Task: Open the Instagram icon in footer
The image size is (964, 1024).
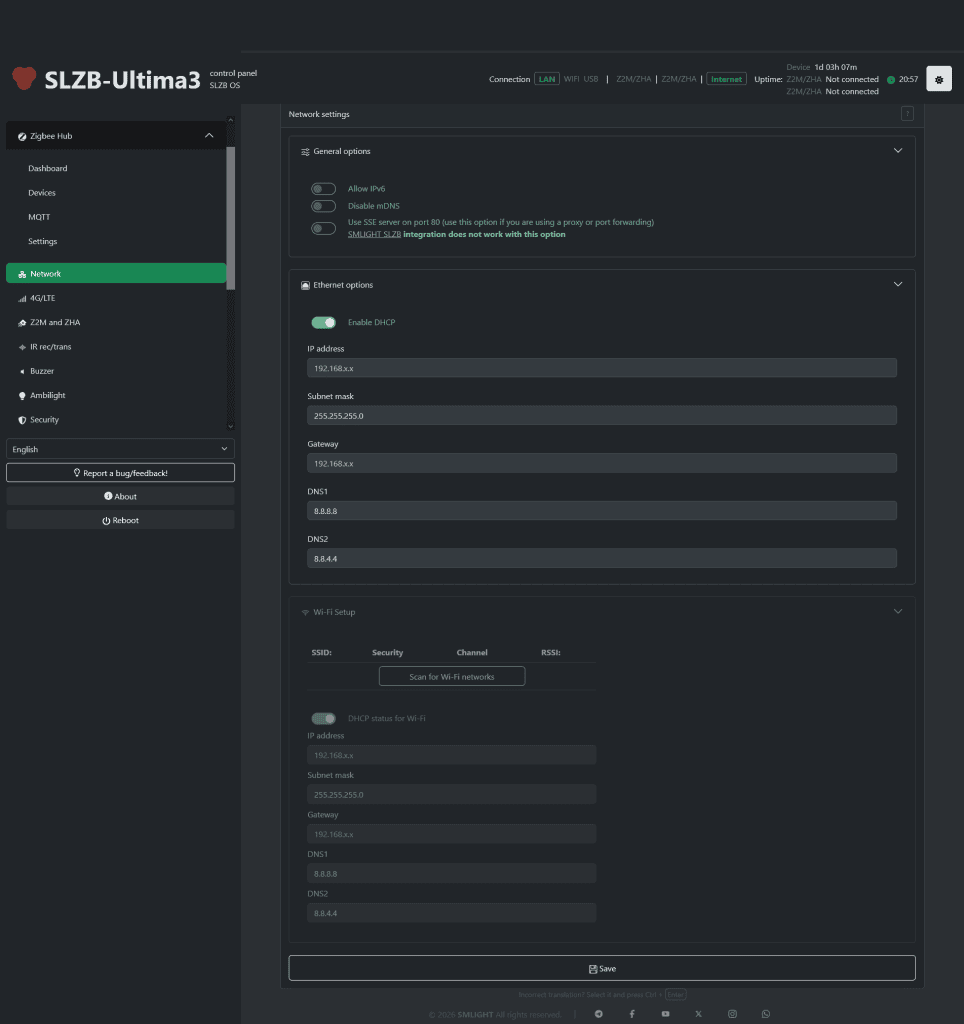Action: point(732,1014)
